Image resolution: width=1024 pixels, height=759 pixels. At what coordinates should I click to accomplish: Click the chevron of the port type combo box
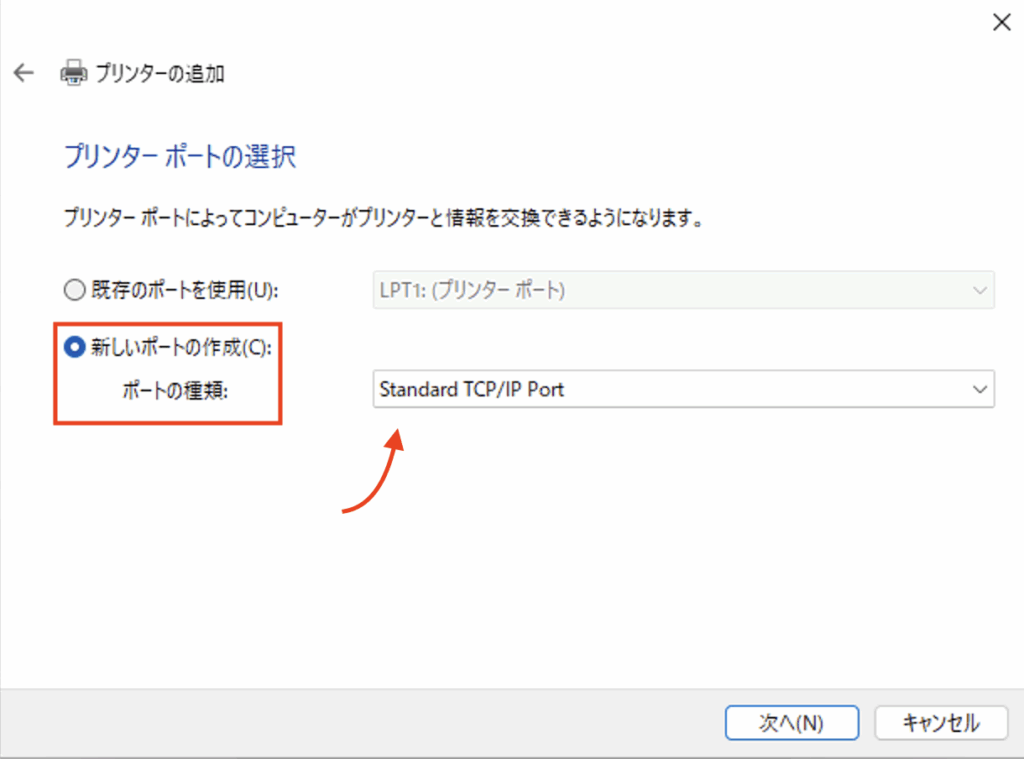[978, 389]
